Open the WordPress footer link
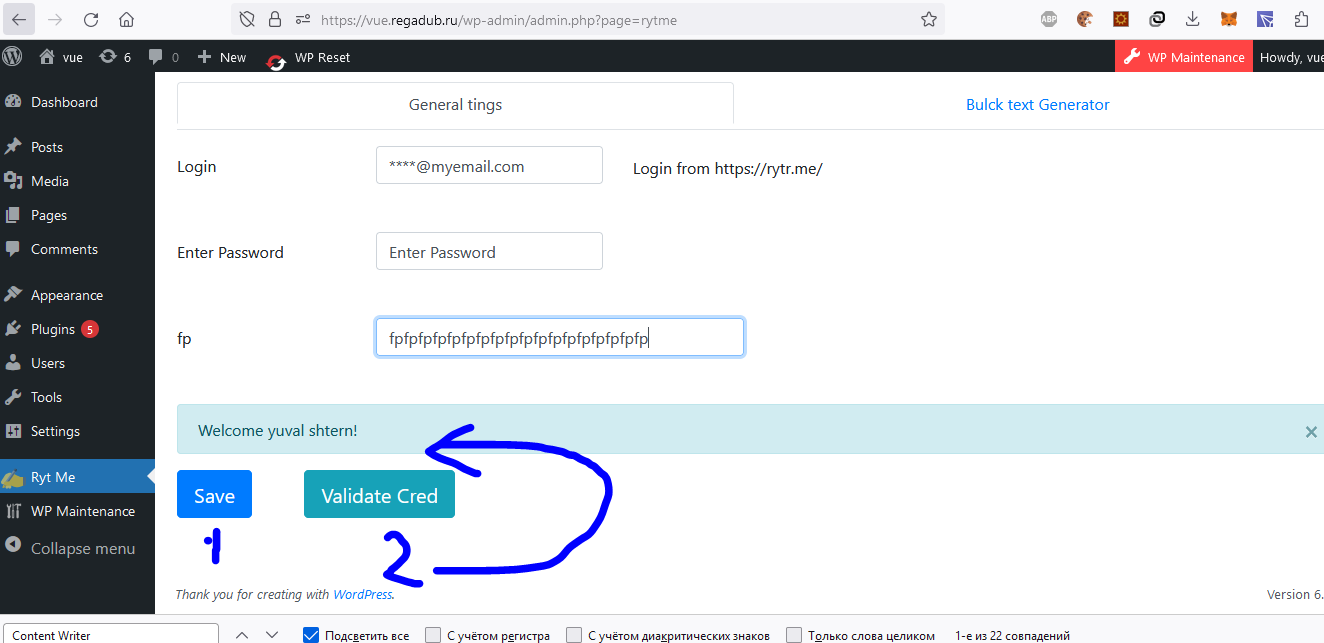Screen dimensions: 1324x643 tap(362, 594)
